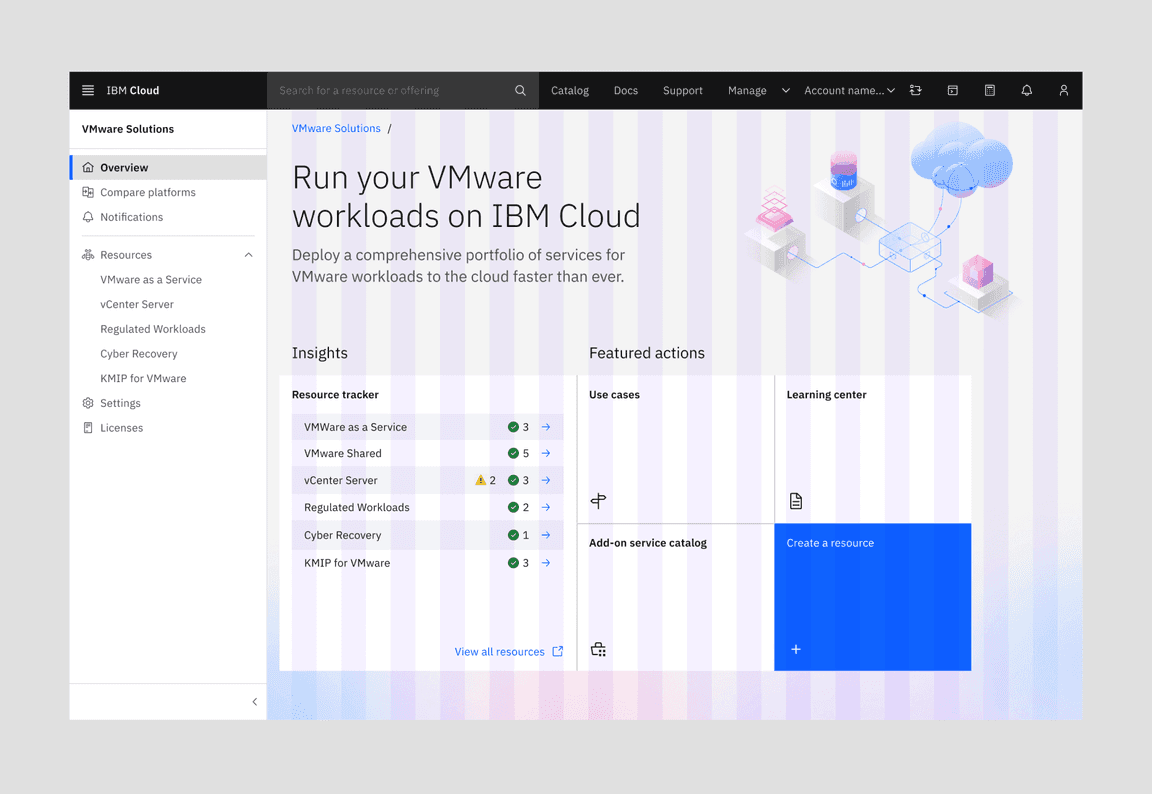Click the search magnifier icon

[x=520, y=90]
